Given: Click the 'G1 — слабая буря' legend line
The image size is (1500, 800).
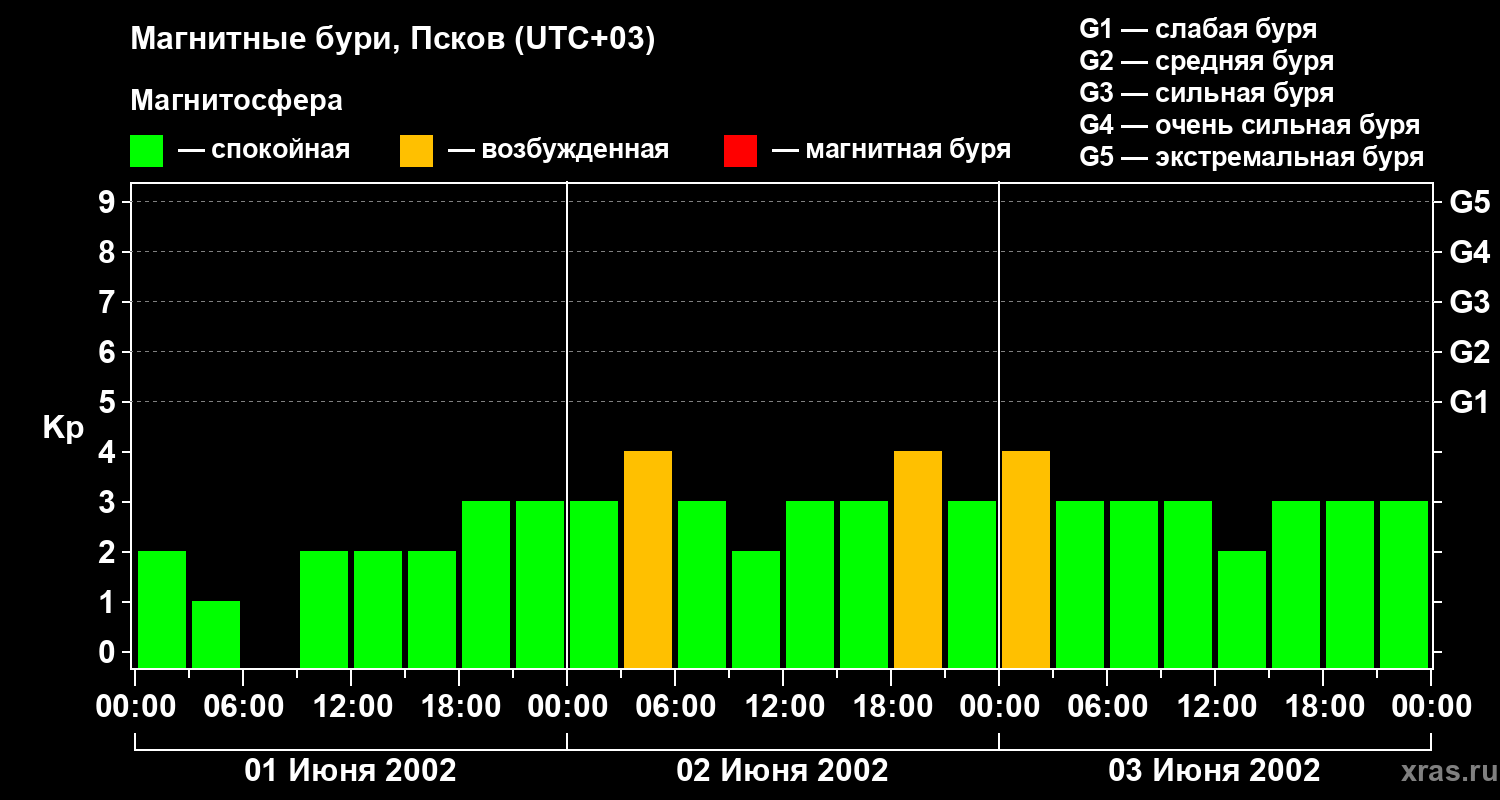Looking at the screenshot, I should tap(1198, 29).
